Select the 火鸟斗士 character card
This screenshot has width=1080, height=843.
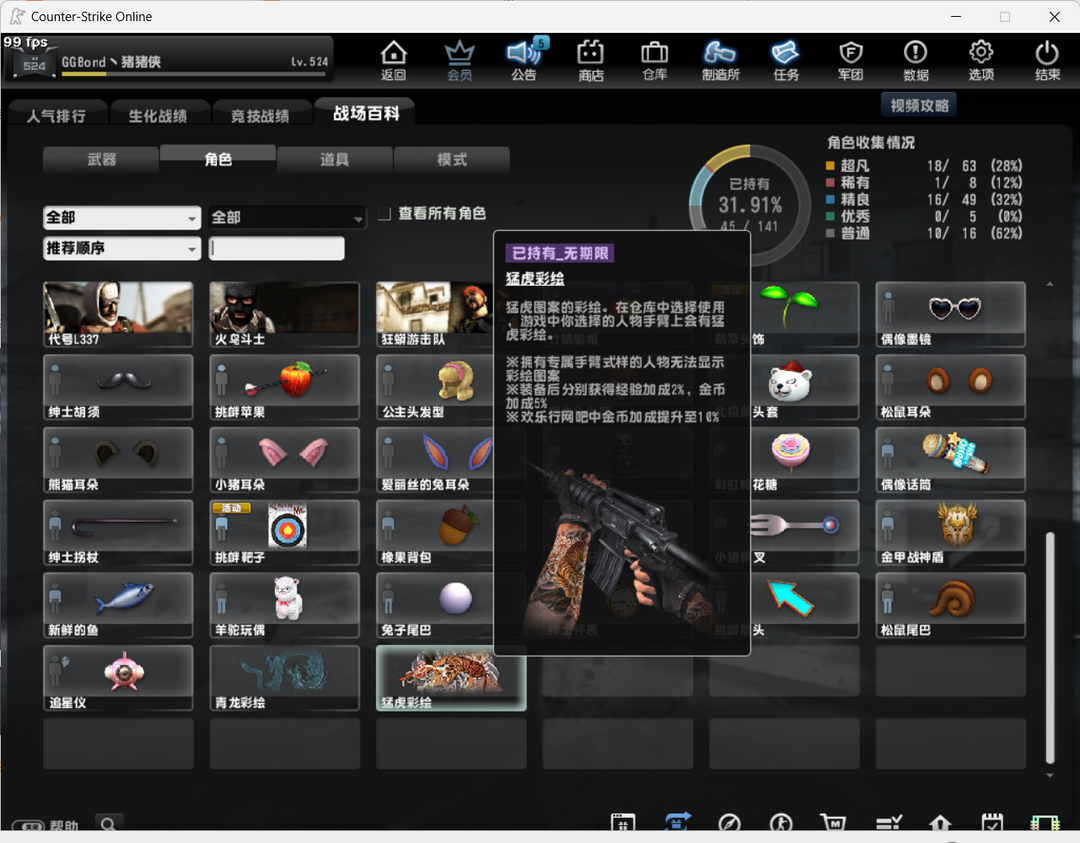click(x=284, y=314)
